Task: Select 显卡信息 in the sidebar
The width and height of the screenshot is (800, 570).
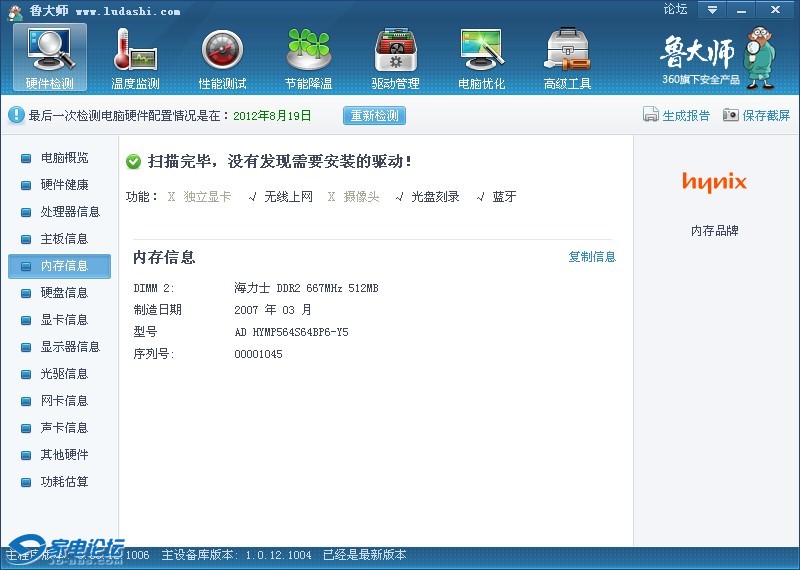Action: click(64, 320)
